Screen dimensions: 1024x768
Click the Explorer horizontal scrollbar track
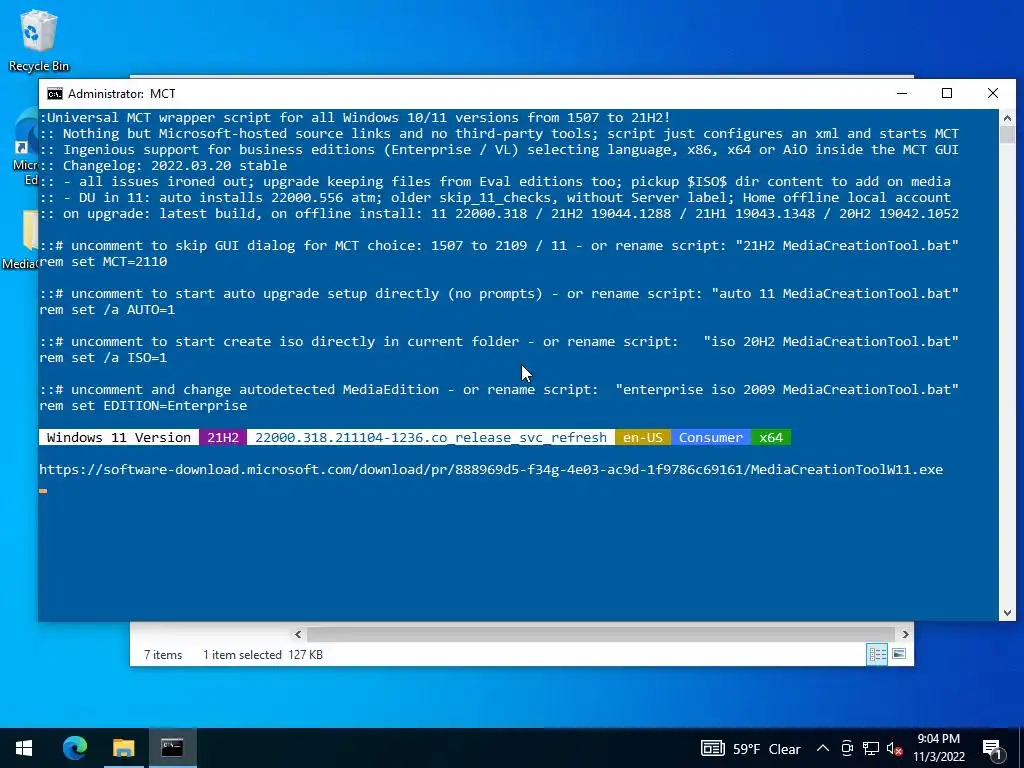[x=601, y=634]
